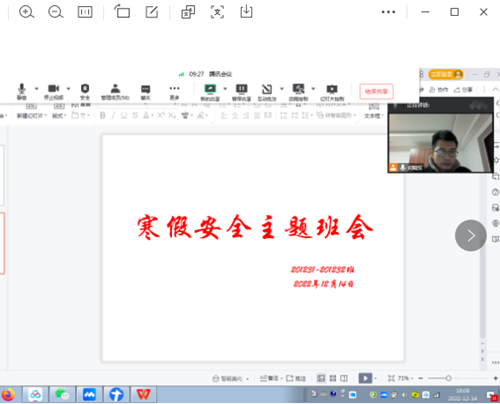Viewport: 500px width, 404px height.
Task: Align text left in WPS ribbon
Action: 224,115
